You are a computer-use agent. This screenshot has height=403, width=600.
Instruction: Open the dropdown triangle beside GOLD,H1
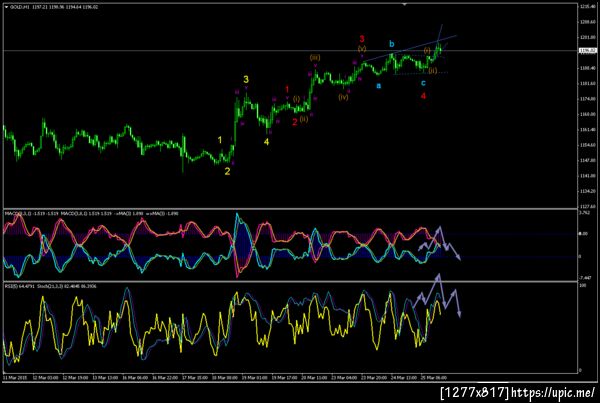(x=7, y=7)
